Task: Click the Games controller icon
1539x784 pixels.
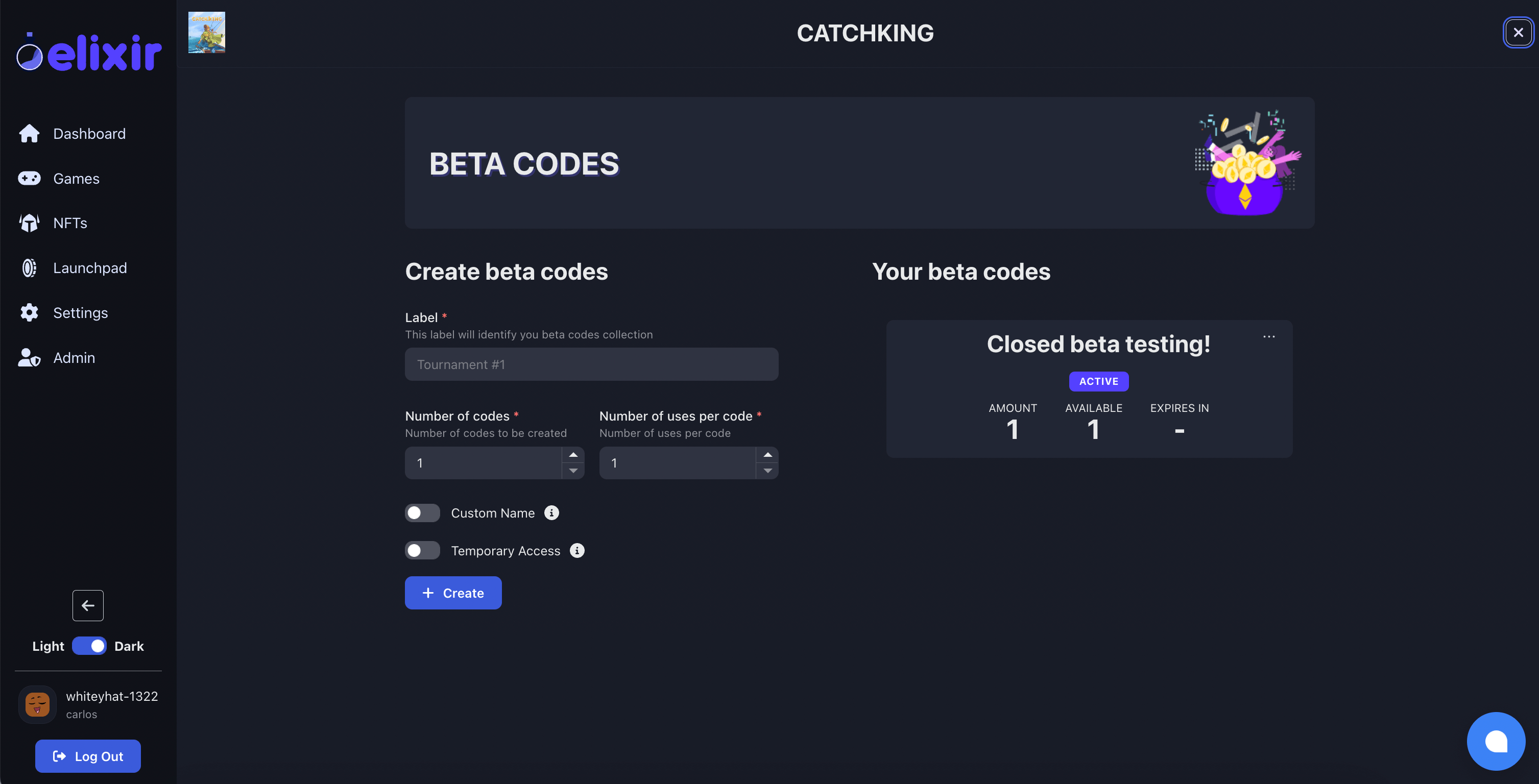Action: click(x=29, y=179)
